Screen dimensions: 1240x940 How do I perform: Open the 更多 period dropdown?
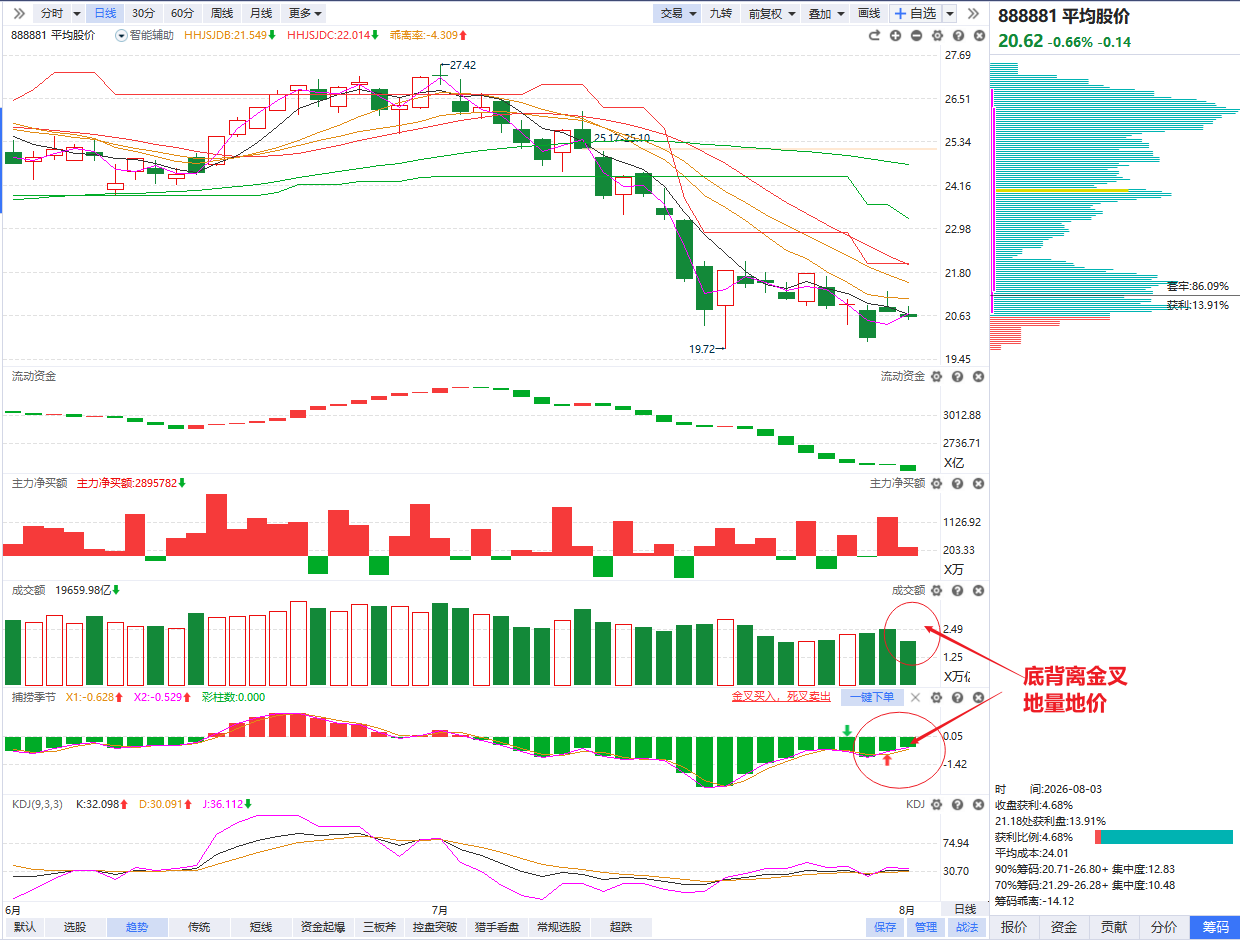tap(305, 13)
